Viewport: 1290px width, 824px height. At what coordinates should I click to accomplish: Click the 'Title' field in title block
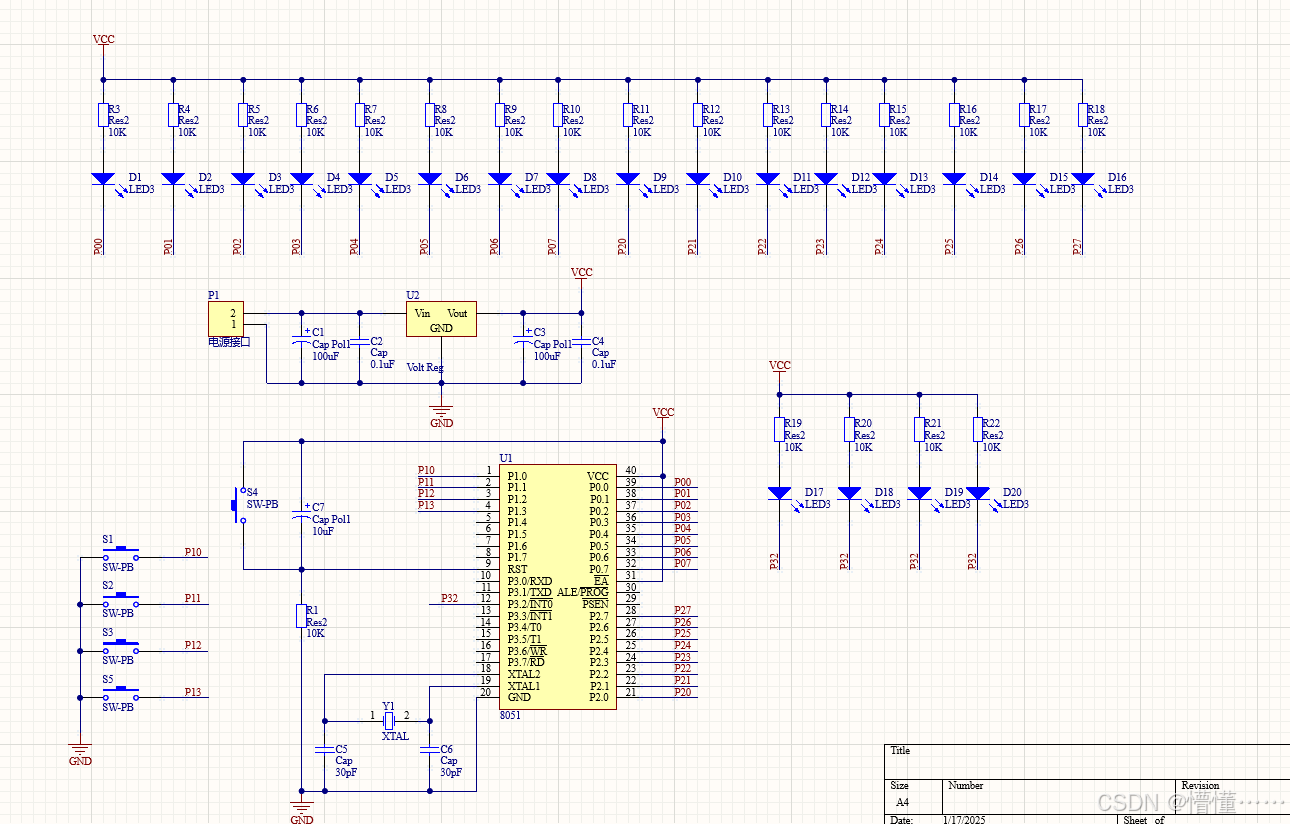click(900, 751)
